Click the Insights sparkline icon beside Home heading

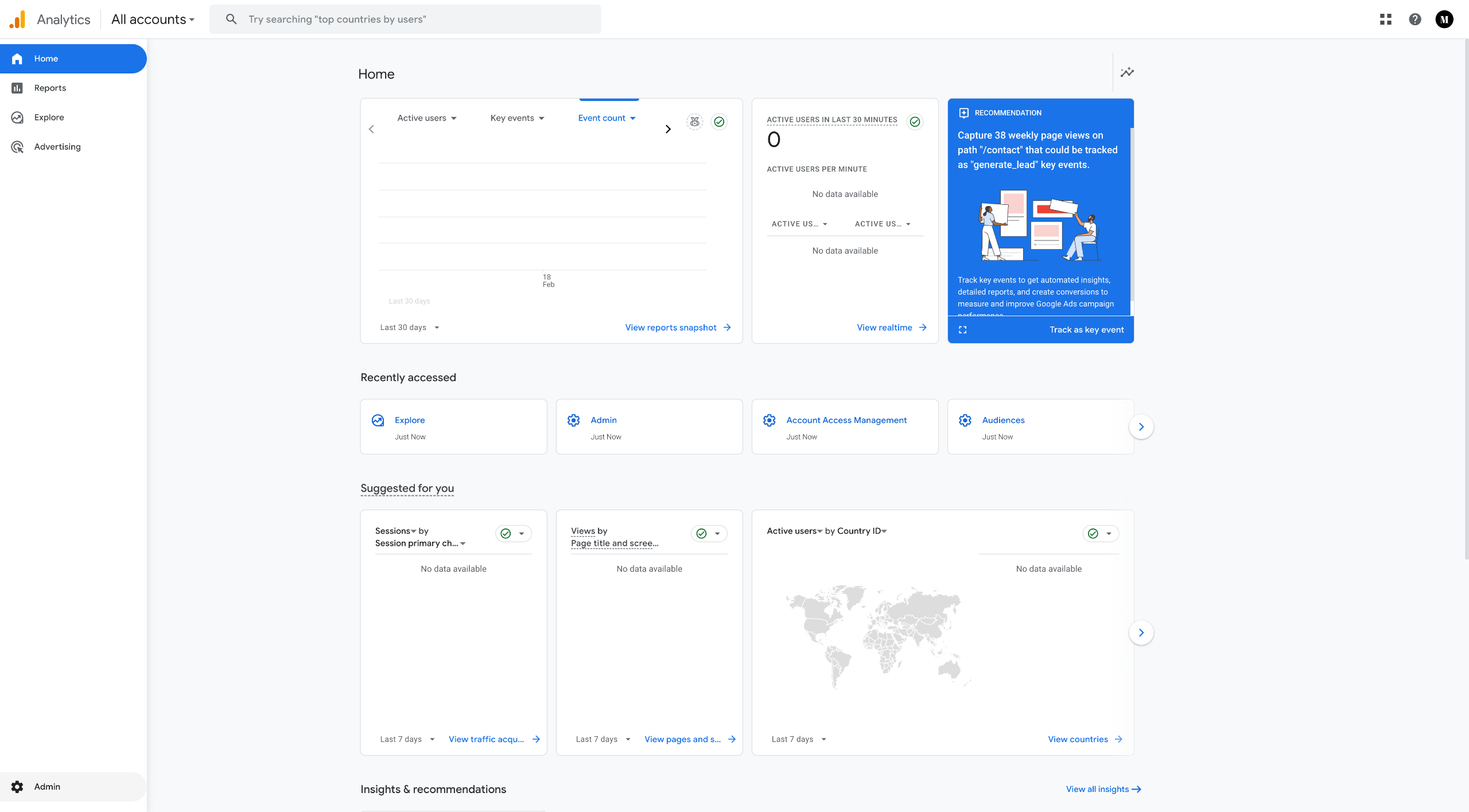coord(1127,72)
